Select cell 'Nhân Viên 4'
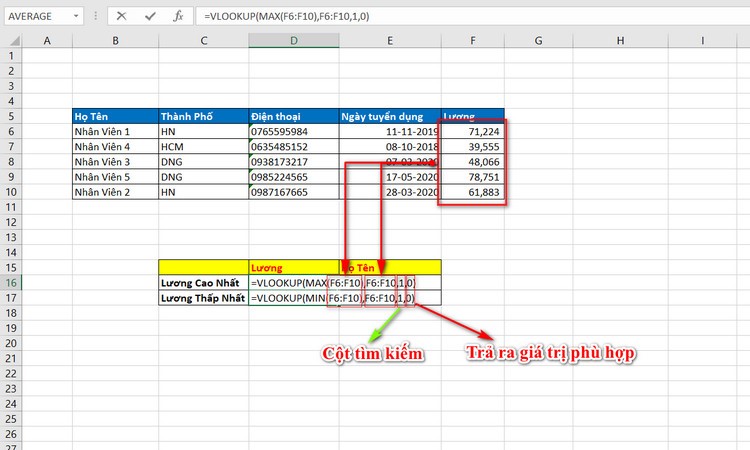Image resolution: width=750 pixels, height=450 pixels. [115, 147]
